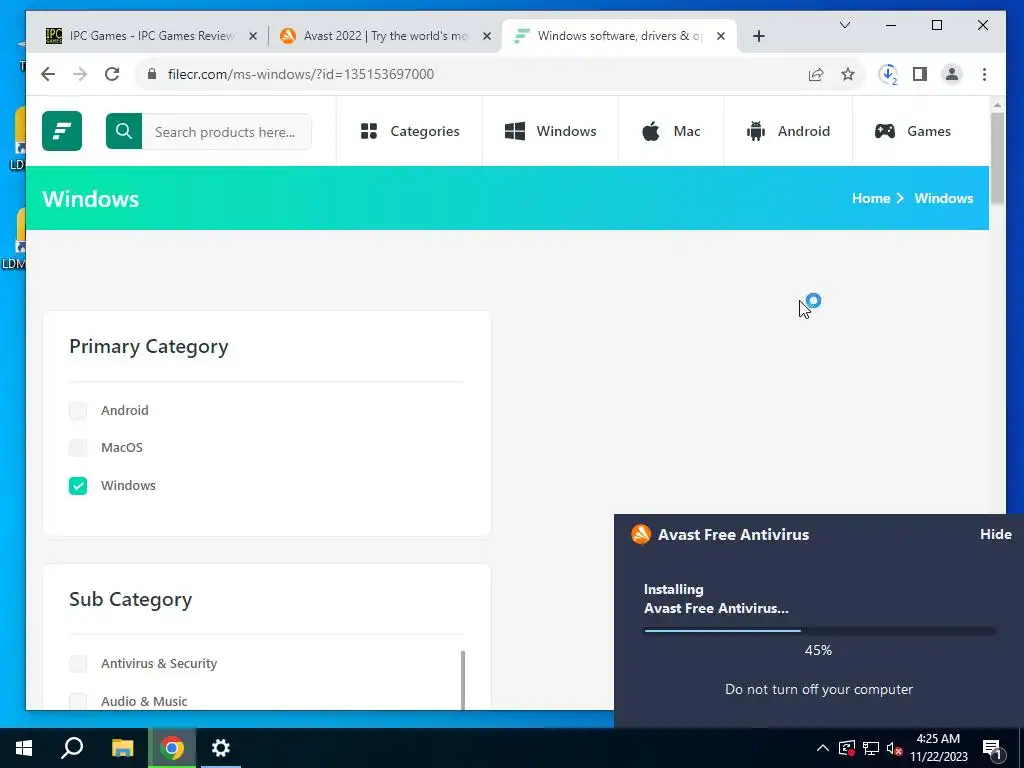Open taskbar search magnifier

click(72, 748)
